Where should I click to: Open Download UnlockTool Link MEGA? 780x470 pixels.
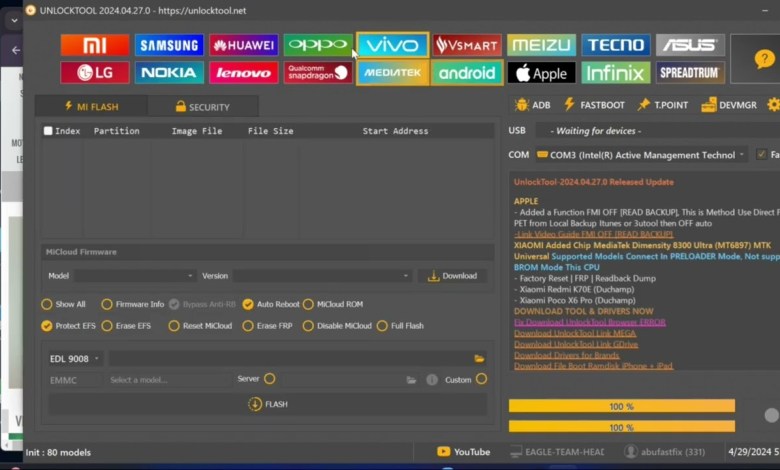coord(575,333)
